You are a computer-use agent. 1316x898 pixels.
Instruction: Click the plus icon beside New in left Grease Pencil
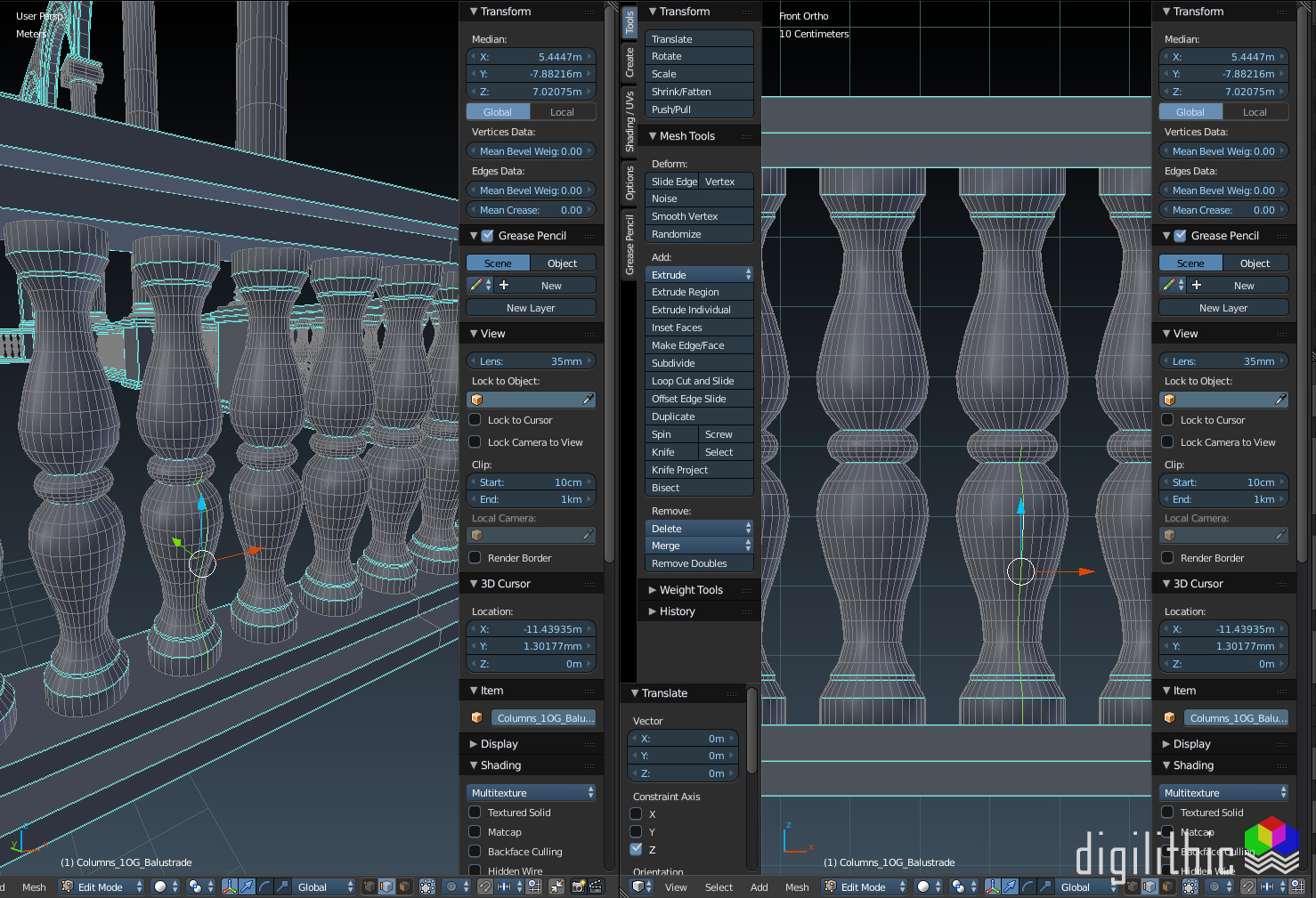pos(504,286)
